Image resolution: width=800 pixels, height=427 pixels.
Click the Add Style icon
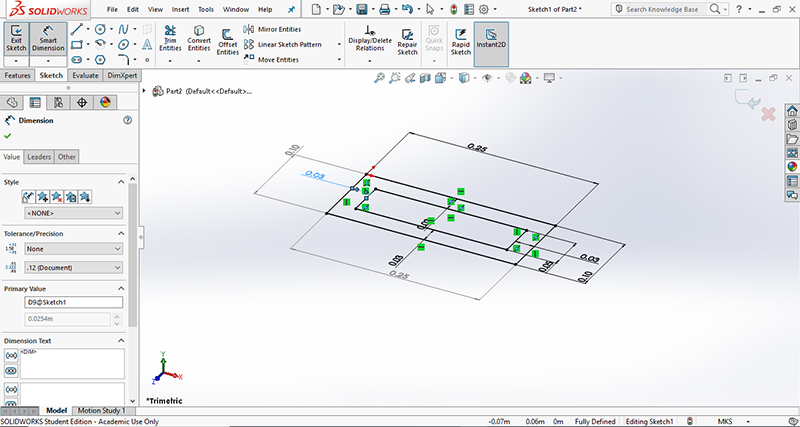tap(43, 196)
